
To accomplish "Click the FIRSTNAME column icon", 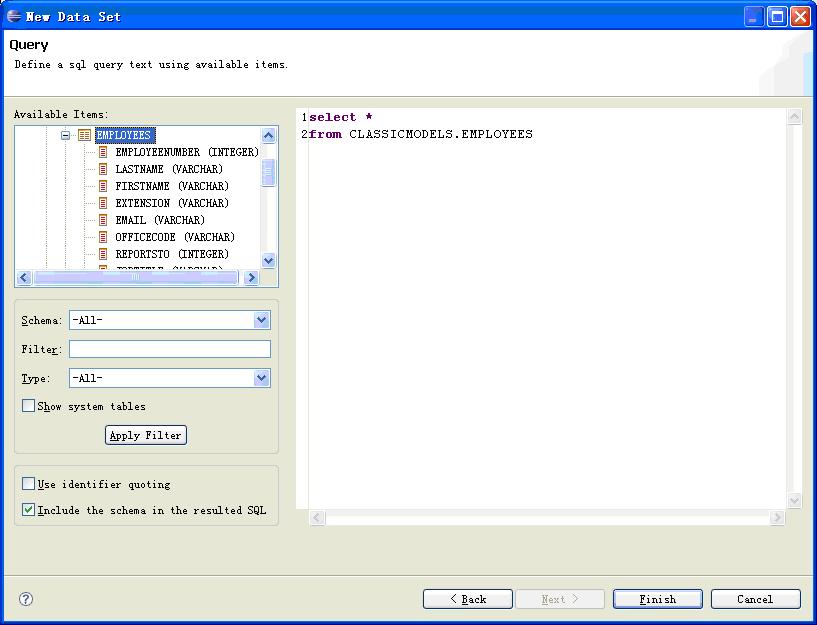I will pos(103,186).
